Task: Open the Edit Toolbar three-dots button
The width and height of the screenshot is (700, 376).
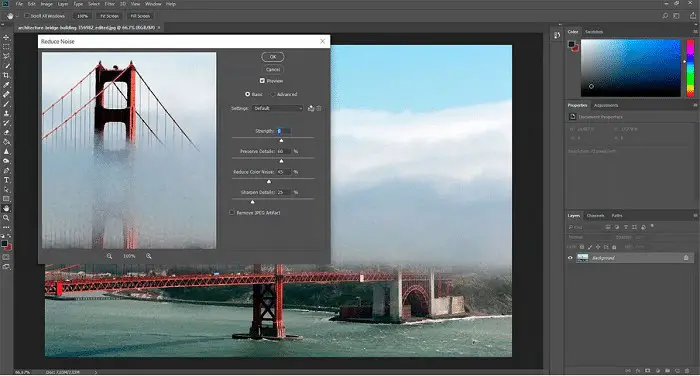Action: pos(6,227)
